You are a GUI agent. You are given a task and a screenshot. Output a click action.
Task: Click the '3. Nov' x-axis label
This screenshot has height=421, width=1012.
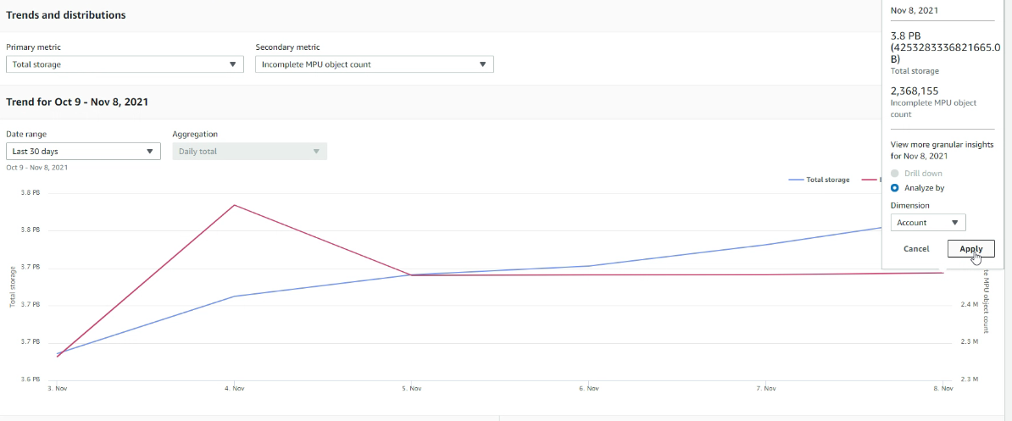pos(58,387)
